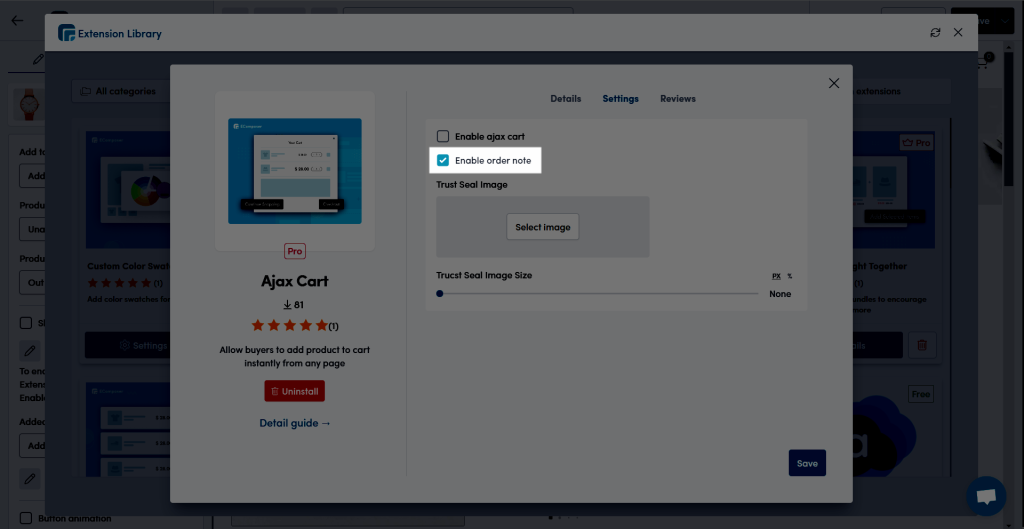Click the download count 81
This screenshot has height=529, width=1024.
(293, 304)
